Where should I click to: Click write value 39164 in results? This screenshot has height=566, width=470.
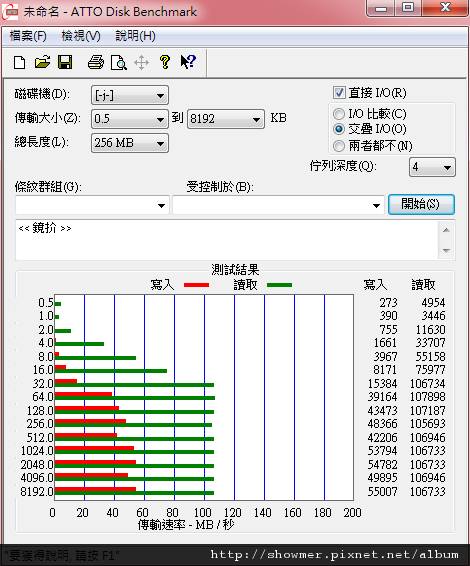click(382, 397)
